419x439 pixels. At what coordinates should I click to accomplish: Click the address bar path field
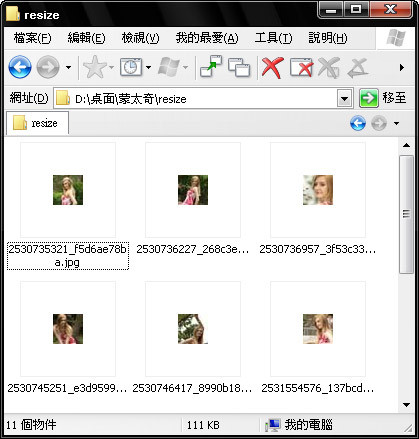[203, 99]
